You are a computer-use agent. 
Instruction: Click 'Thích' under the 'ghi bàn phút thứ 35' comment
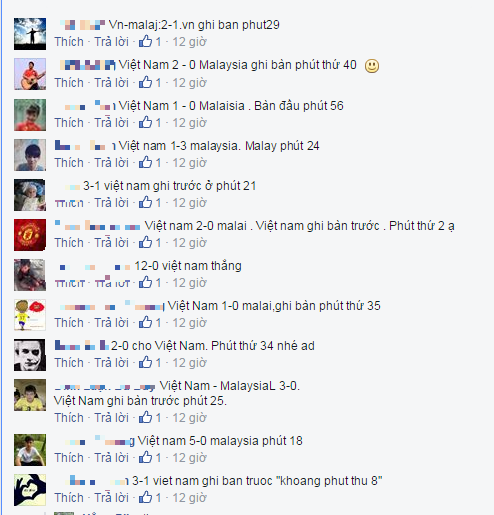tap(69, 323)
